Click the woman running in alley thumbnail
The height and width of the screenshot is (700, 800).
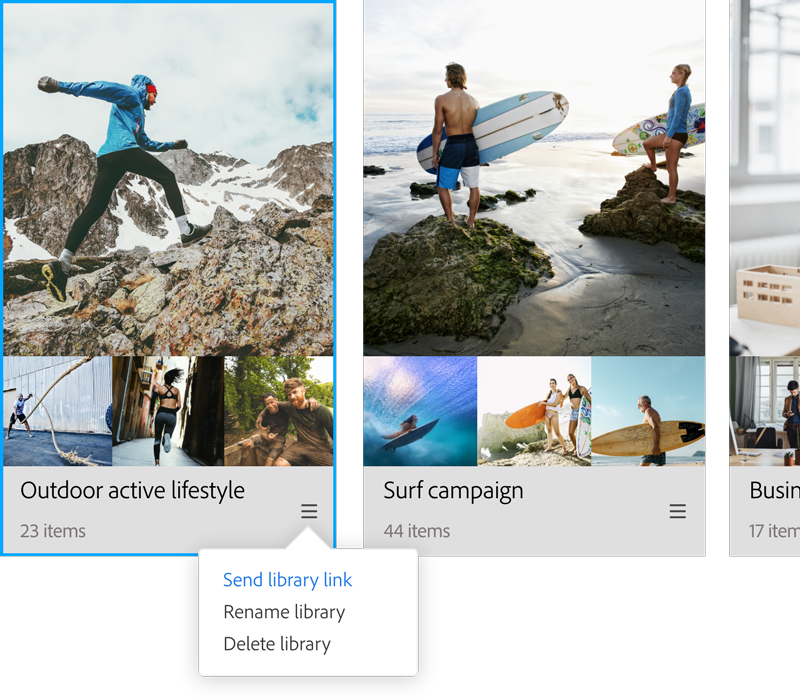[167, 411]
